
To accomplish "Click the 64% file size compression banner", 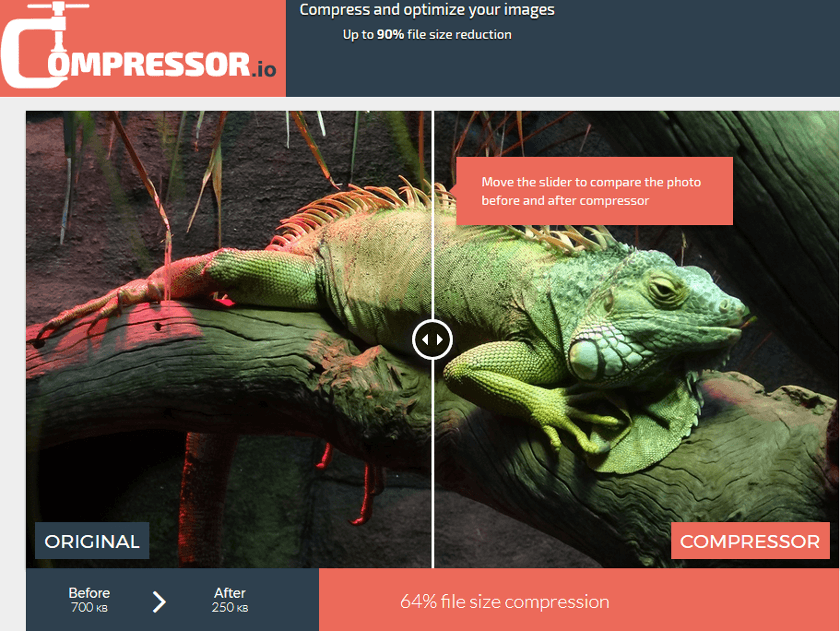I will [x=579, y=599].
